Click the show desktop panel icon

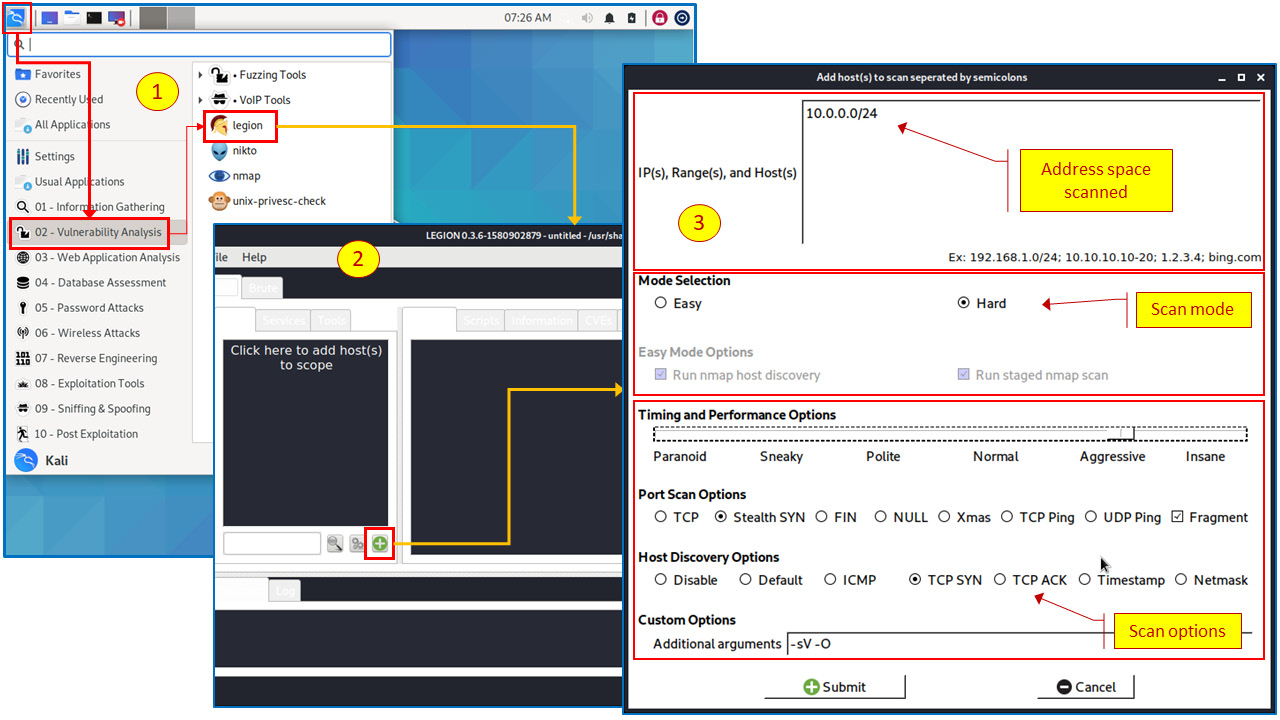(49, 17)
